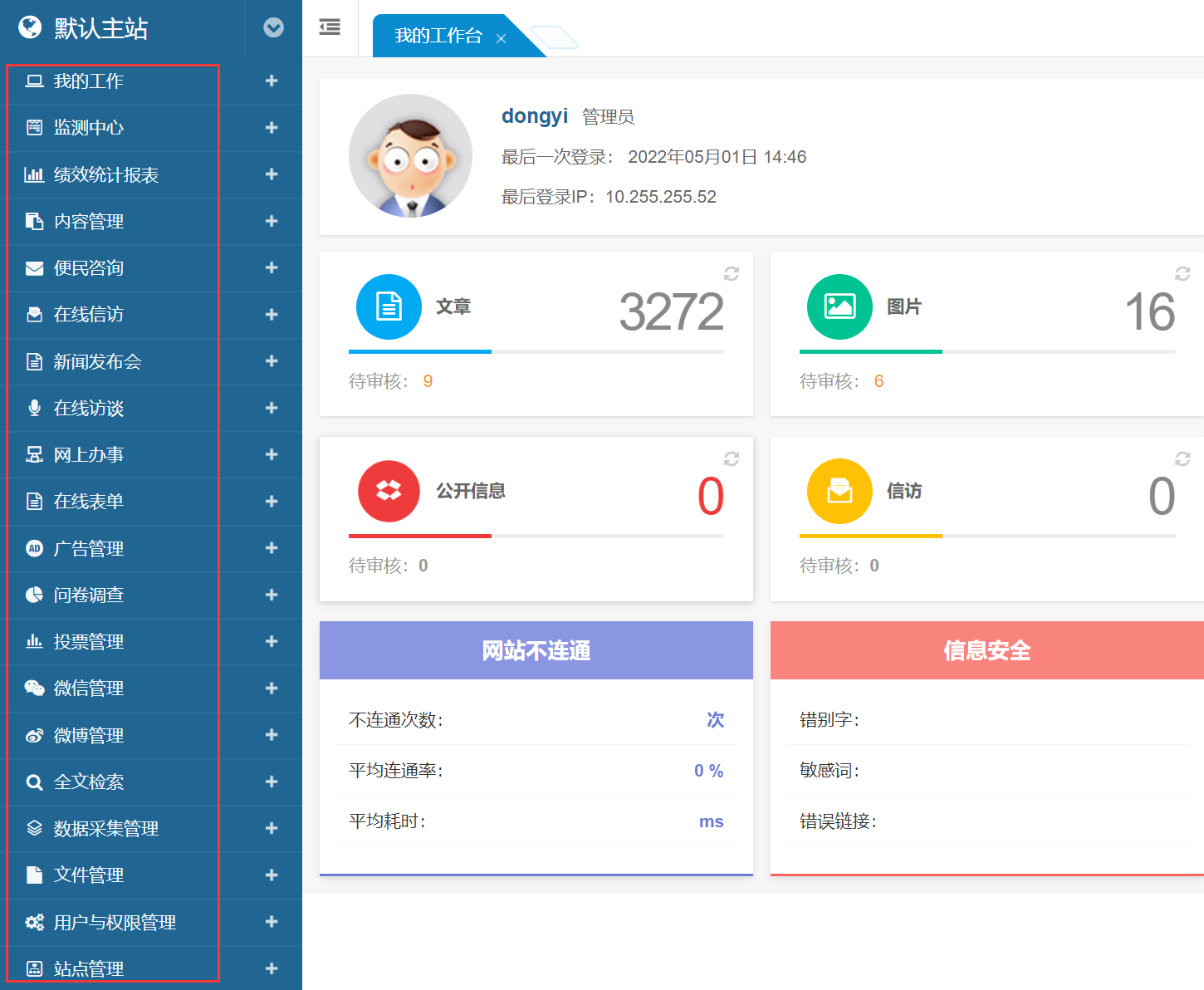Close the 我的工作台 tab
Screen dimensions: 1204x990
(501, 38)
